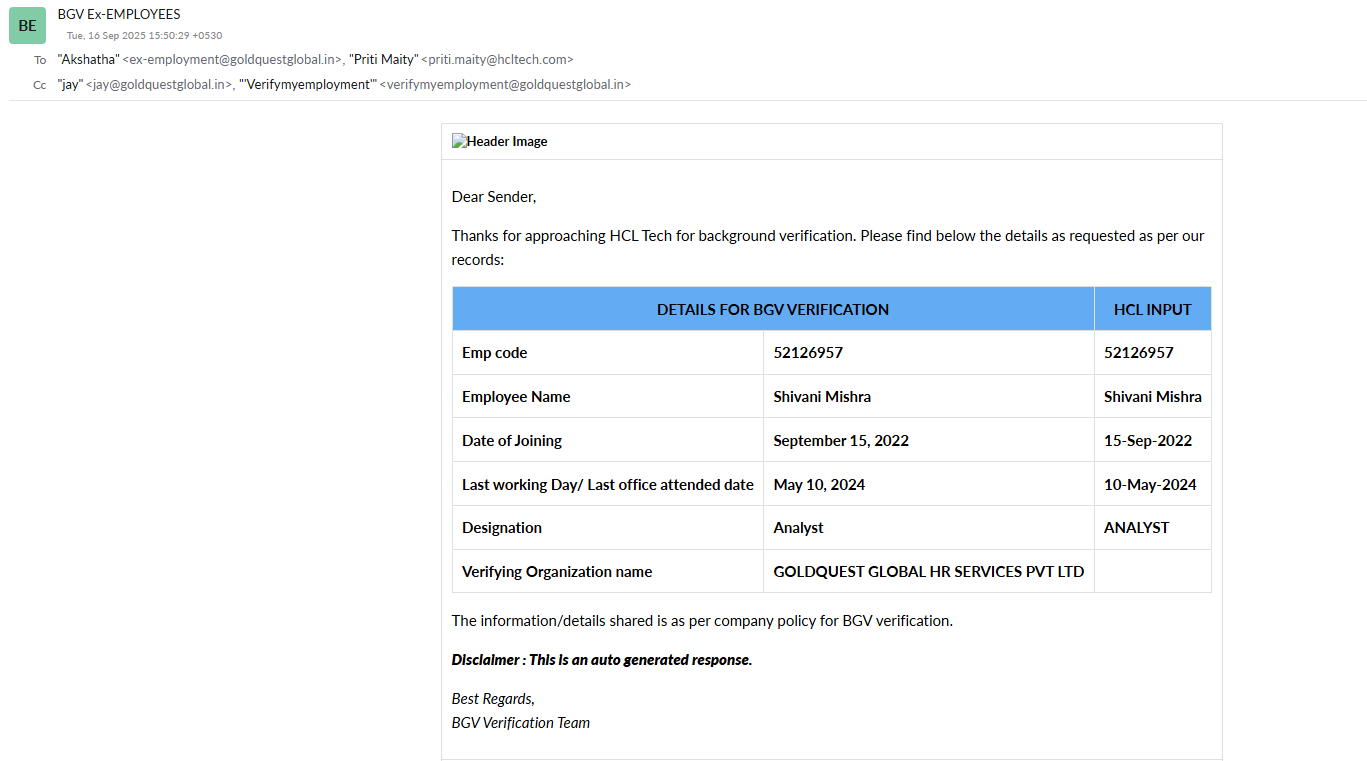1367x761 pixels.
Task: Click the green BE sender avatar
Action: point(27,25)
